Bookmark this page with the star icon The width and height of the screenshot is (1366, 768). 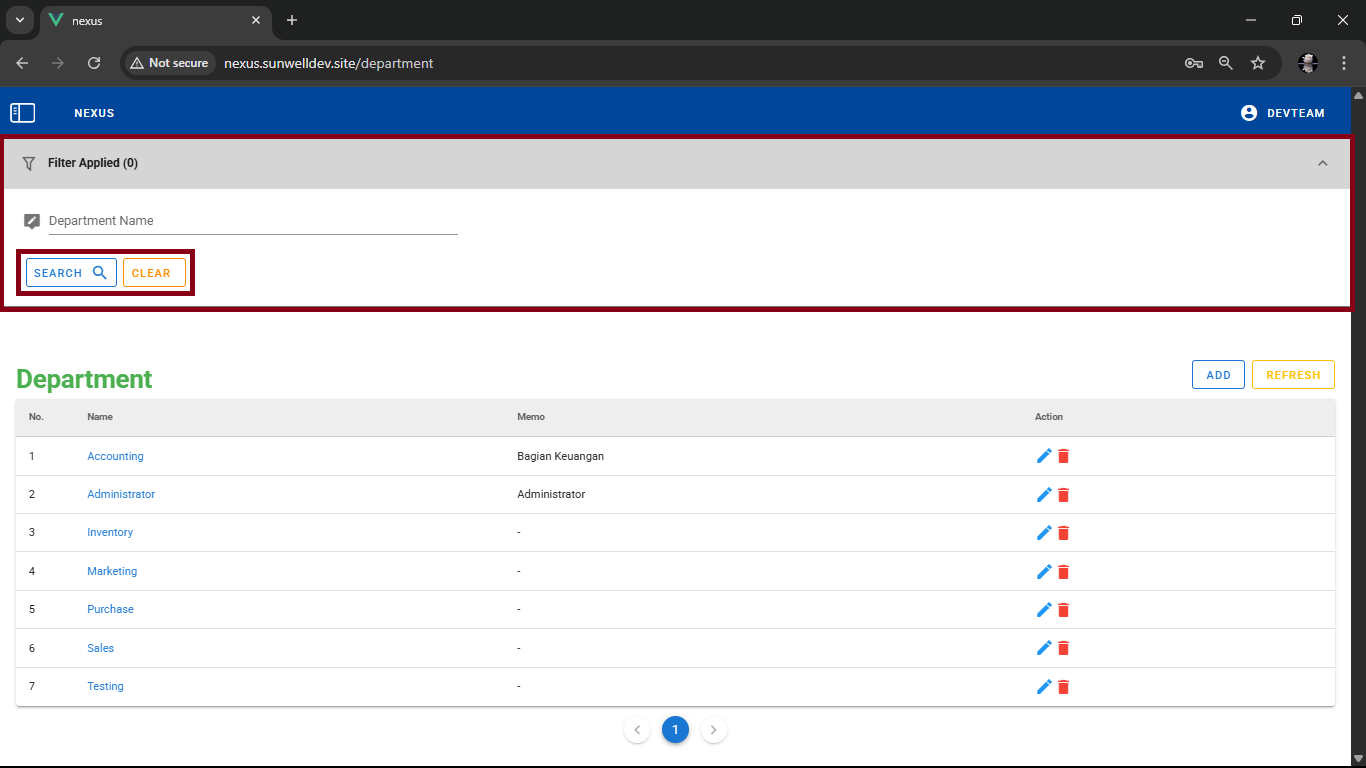click(1258, 63)
